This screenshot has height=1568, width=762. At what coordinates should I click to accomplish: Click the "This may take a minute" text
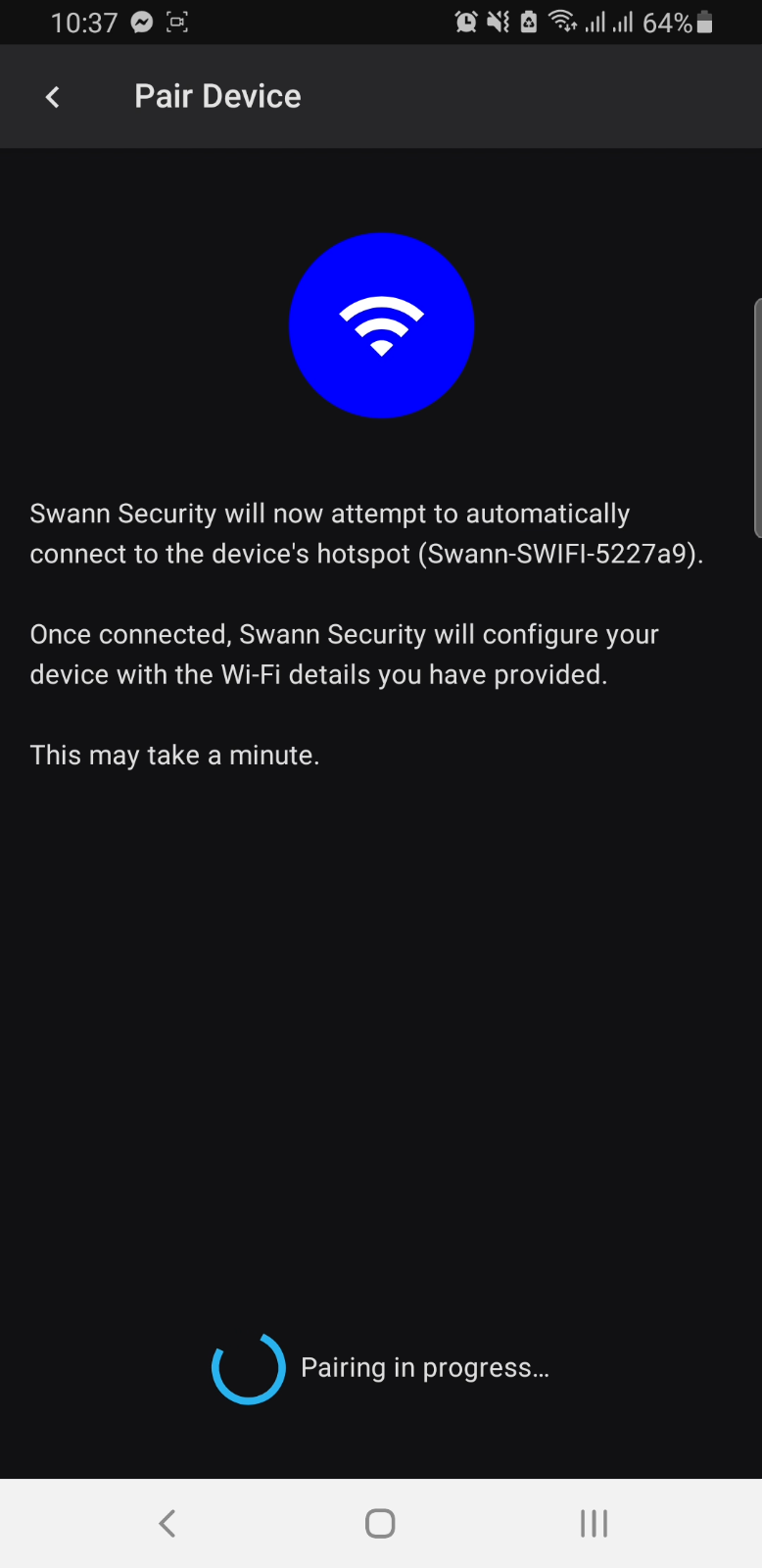[174, 756]
